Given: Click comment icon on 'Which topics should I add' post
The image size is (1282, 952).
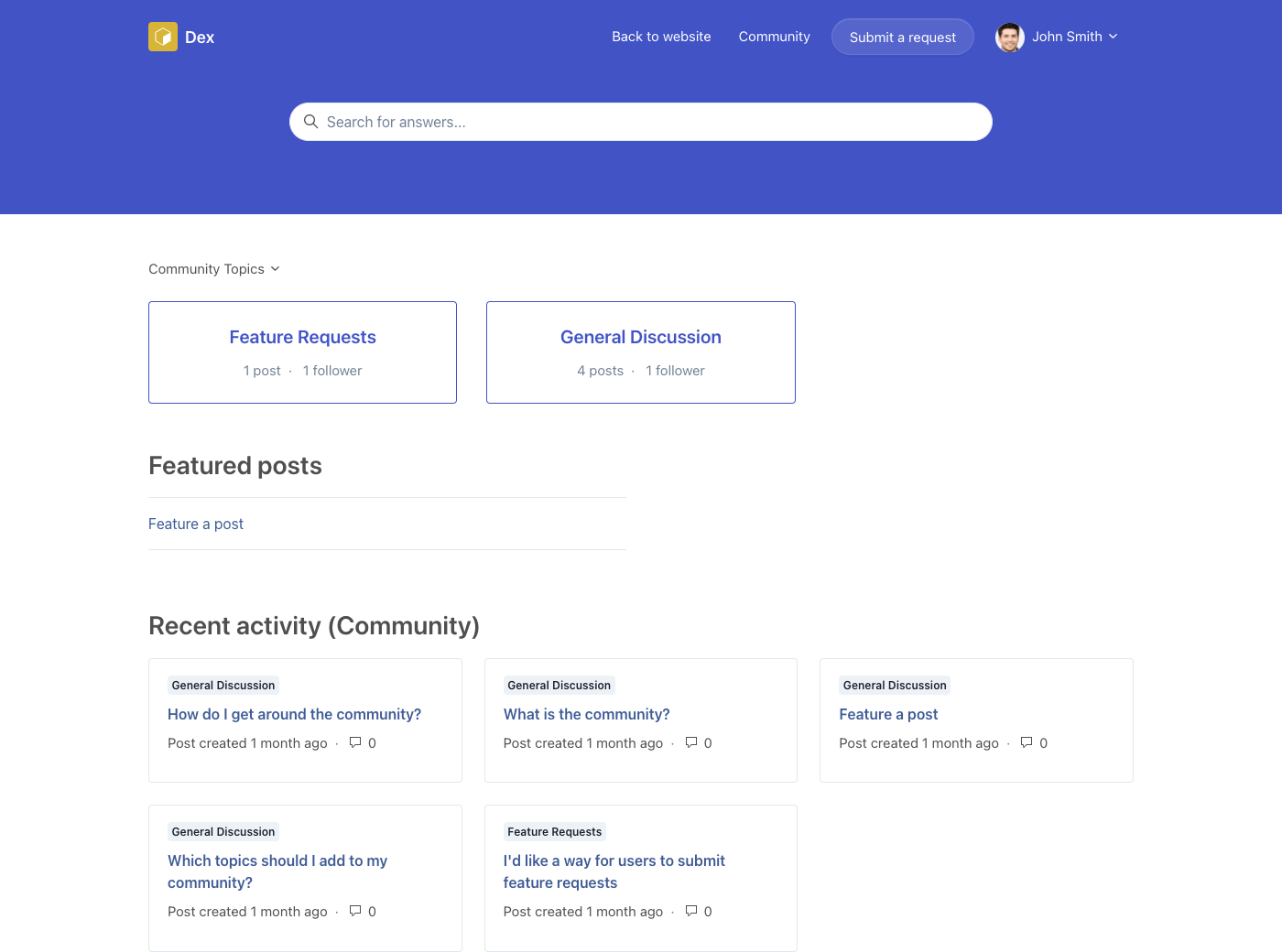Looking at the screenshot, I should click(x=355, y=911).
